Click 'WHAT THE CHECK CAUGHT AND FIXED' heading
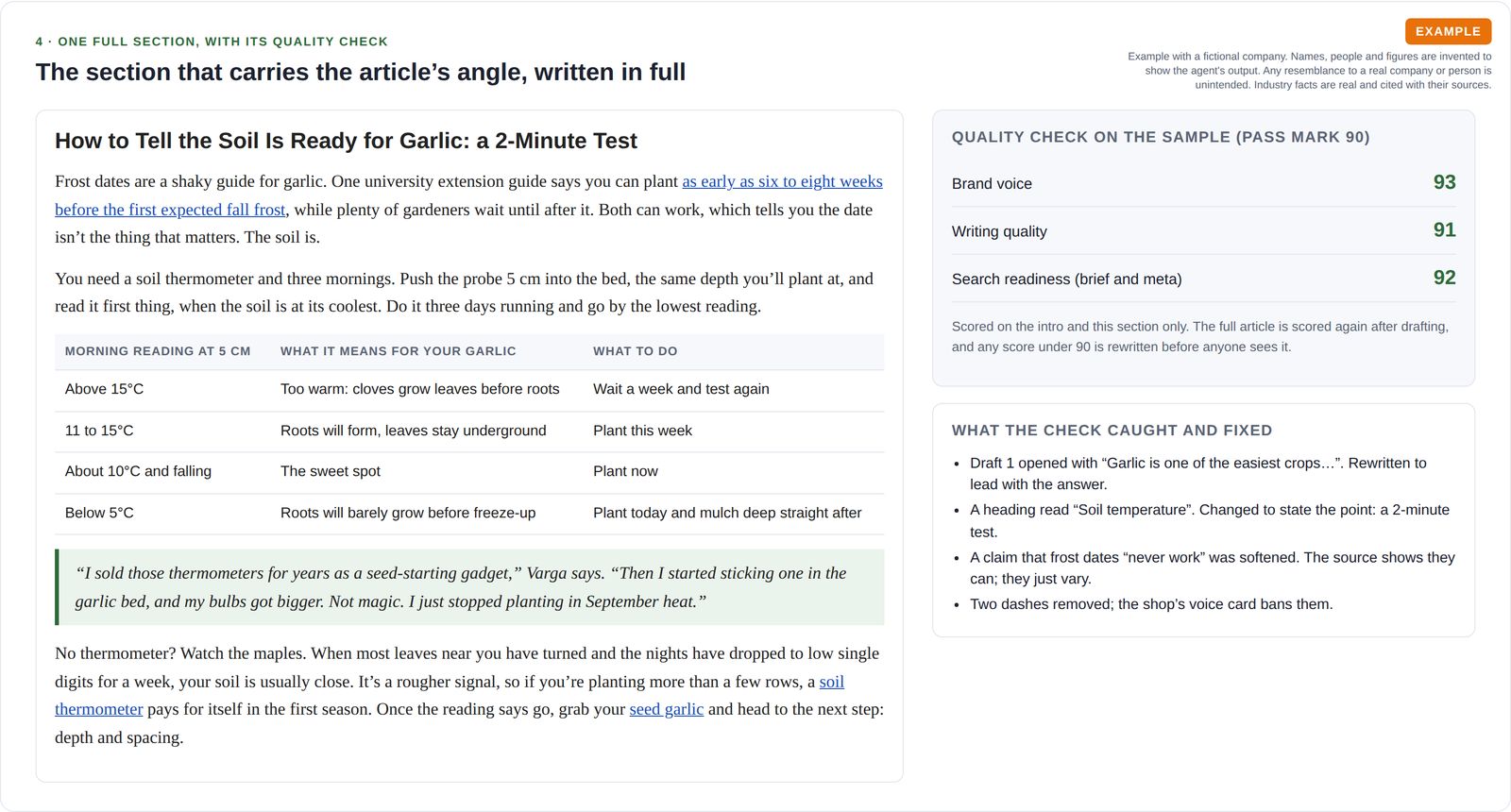This screenshot has width=1511, height=812. [x=1112, y=431]
